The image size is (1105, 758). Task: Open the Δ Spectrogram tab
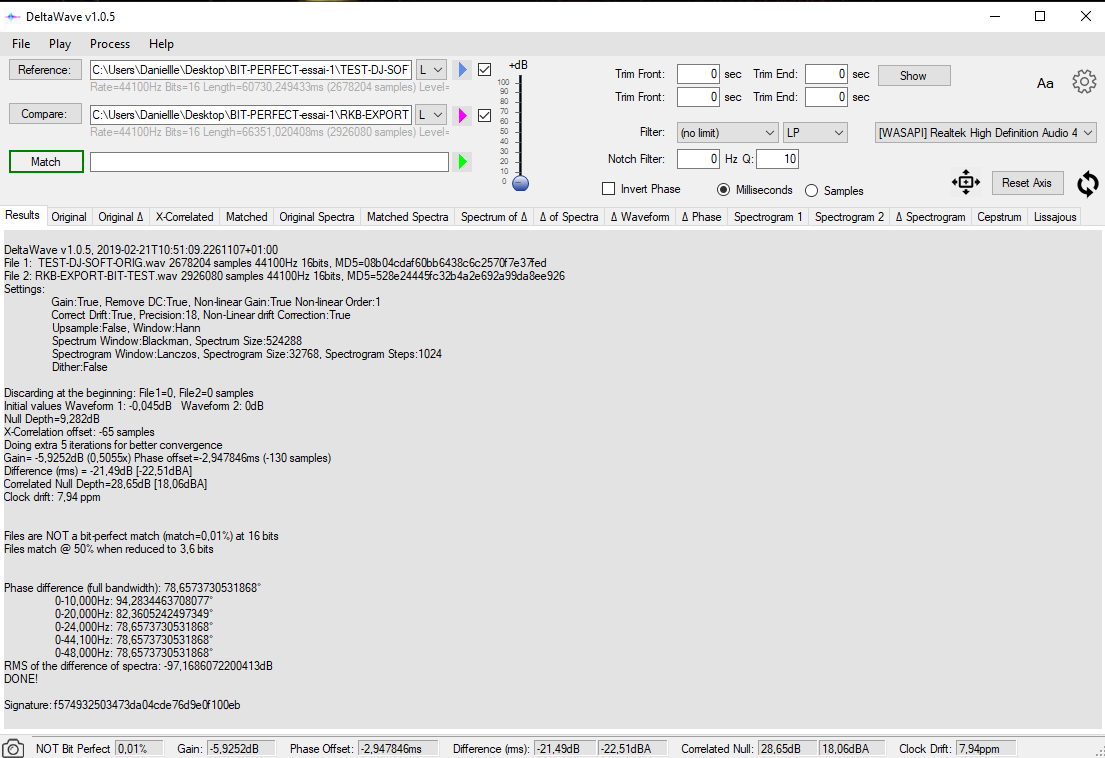(x=930, y=217)
